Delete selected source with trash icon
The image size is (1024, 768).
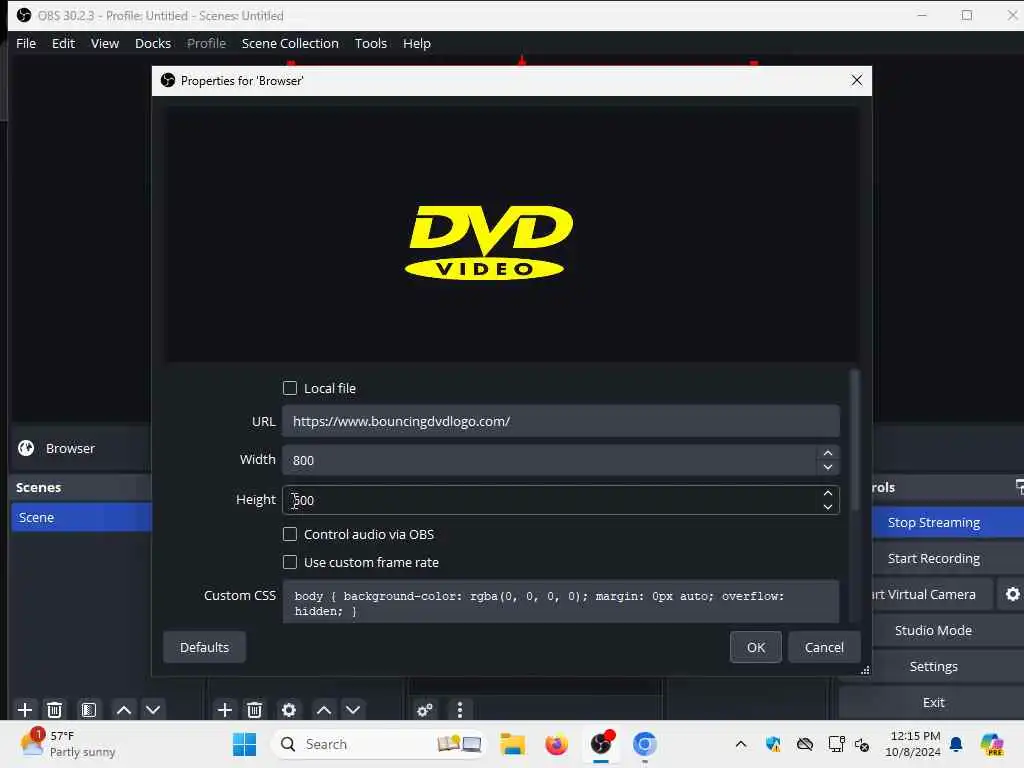(255, 710)
